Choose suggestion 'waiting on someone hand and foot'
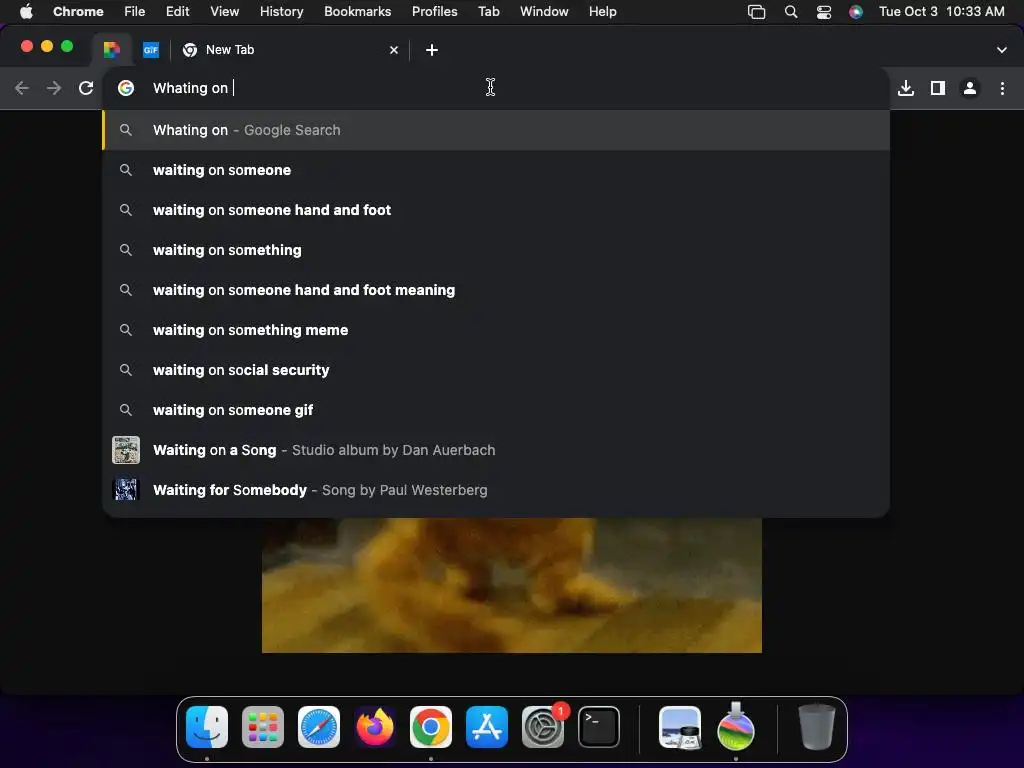The image size is (1024, 768). 496,210
